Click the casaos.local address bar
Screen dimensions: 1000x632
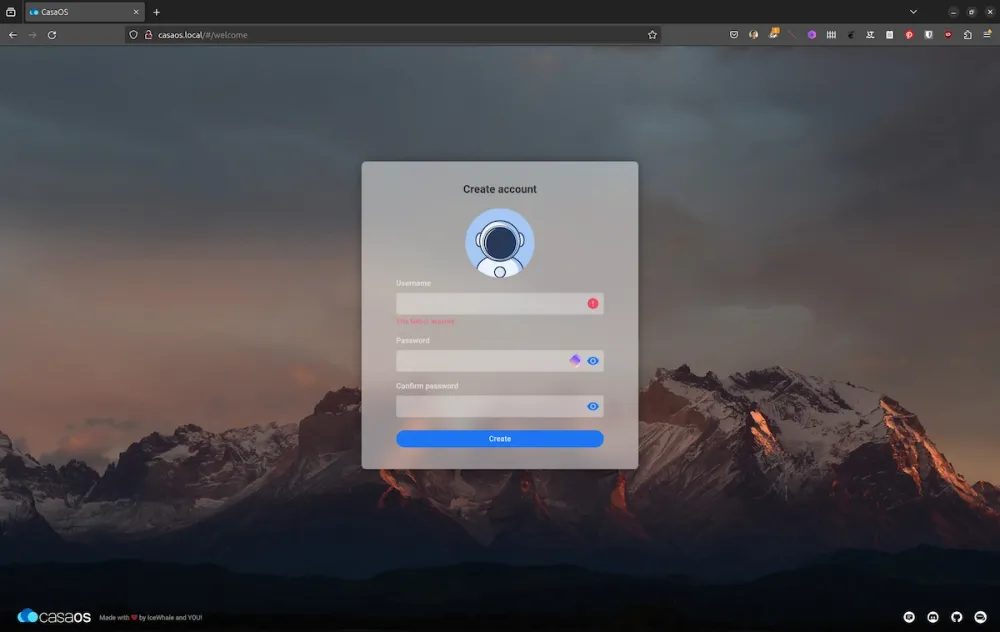point(393,35)
